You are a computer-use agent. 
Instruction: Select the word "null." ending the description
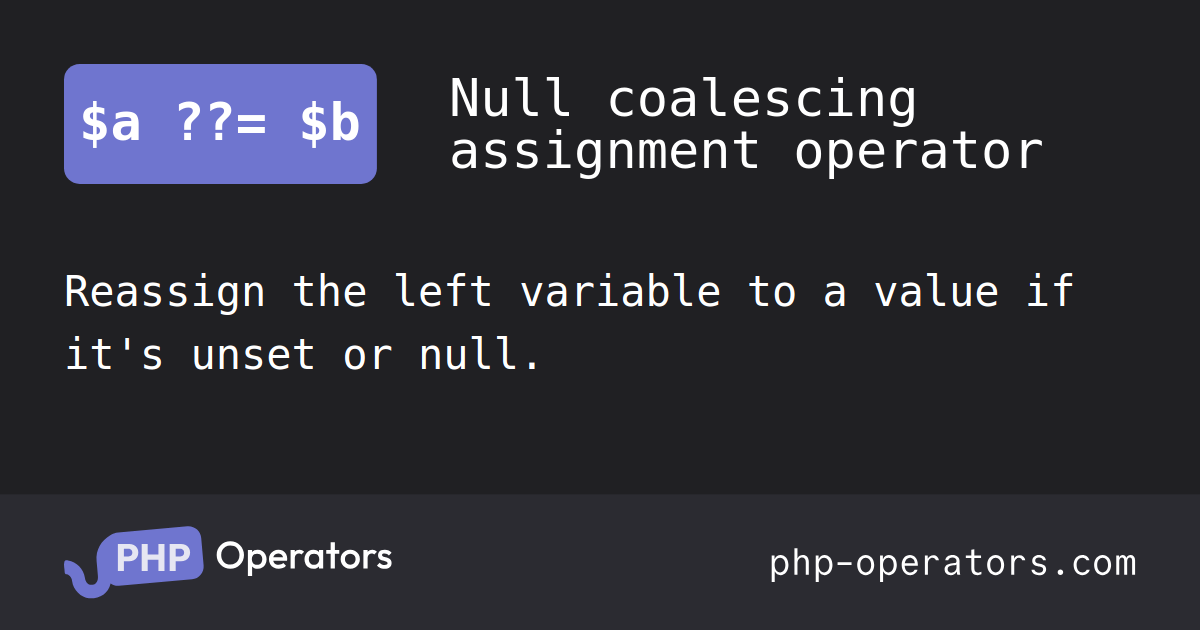(x=480, y=355)
